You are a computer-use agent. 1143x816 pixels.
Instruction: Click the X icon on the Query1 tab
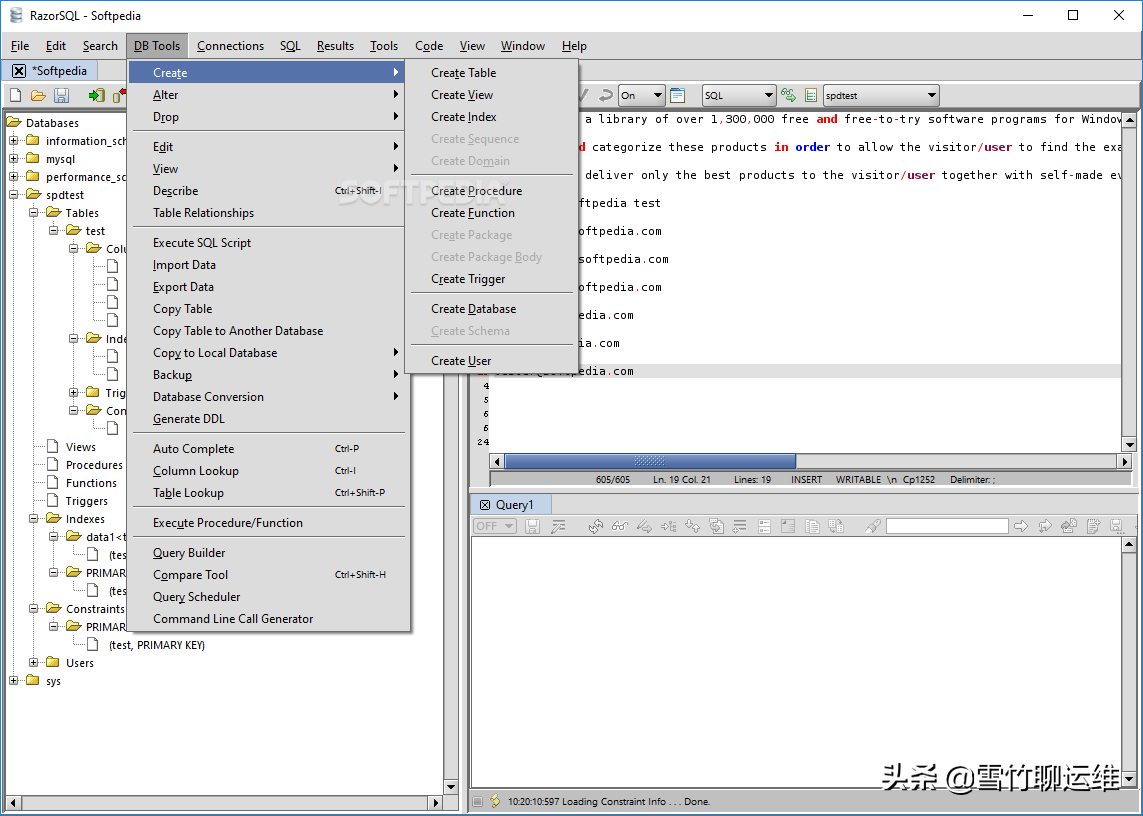pos(485,505)
